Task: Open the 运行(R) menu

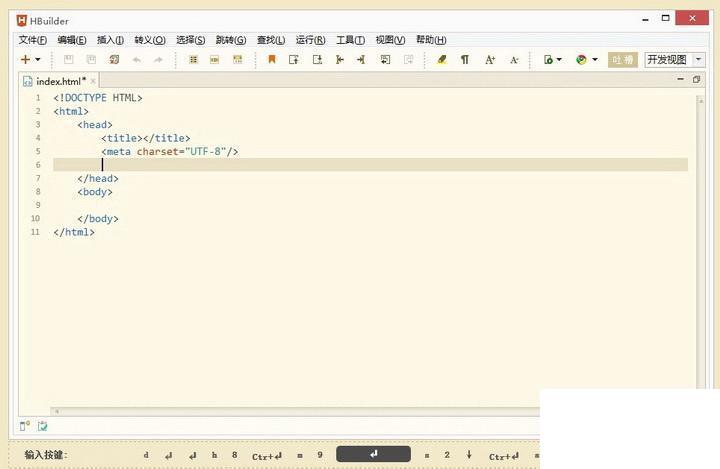Action: [310, 40]
